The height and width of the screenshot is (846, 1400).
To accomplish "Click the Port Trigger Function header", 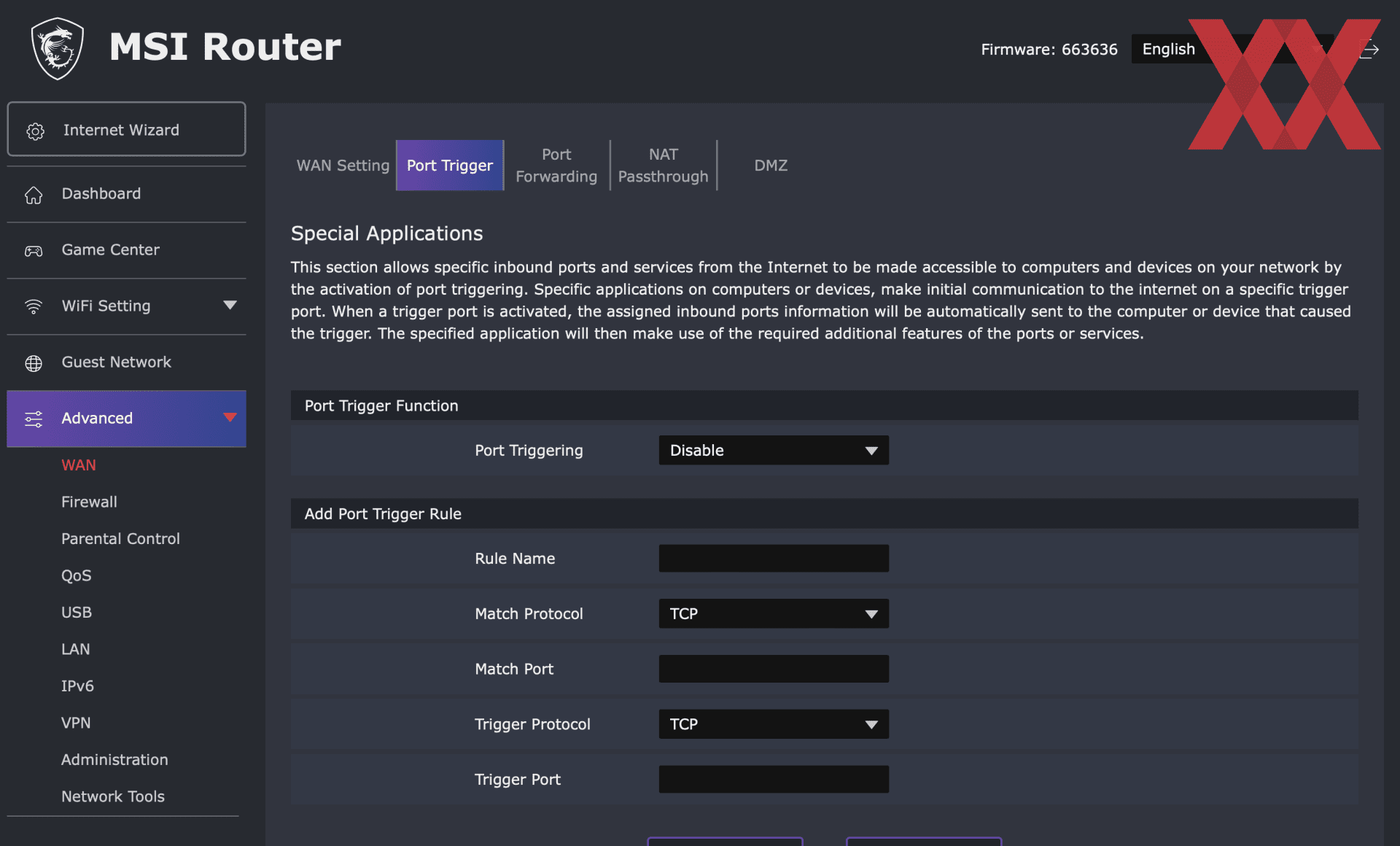I will (x=824, y=405).
